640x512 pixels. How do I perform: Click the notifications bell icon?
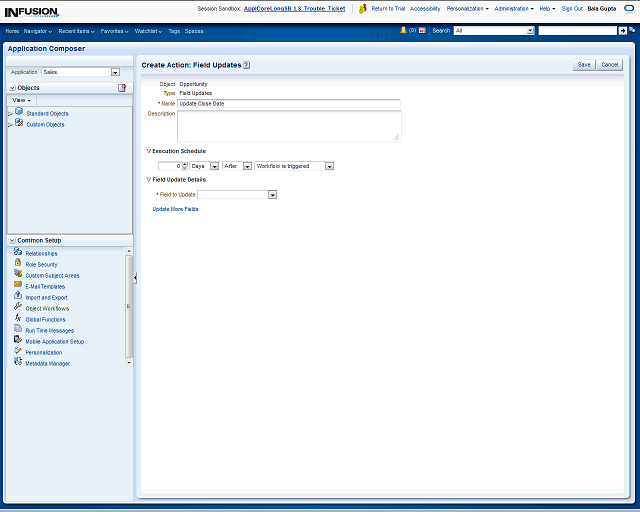pyautogui.click(x=404, y=31)
